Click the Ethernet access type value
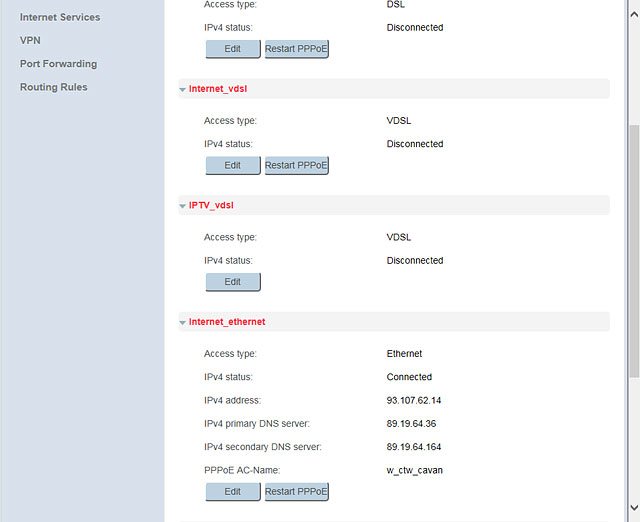640x522 pixels. [404, 354]
